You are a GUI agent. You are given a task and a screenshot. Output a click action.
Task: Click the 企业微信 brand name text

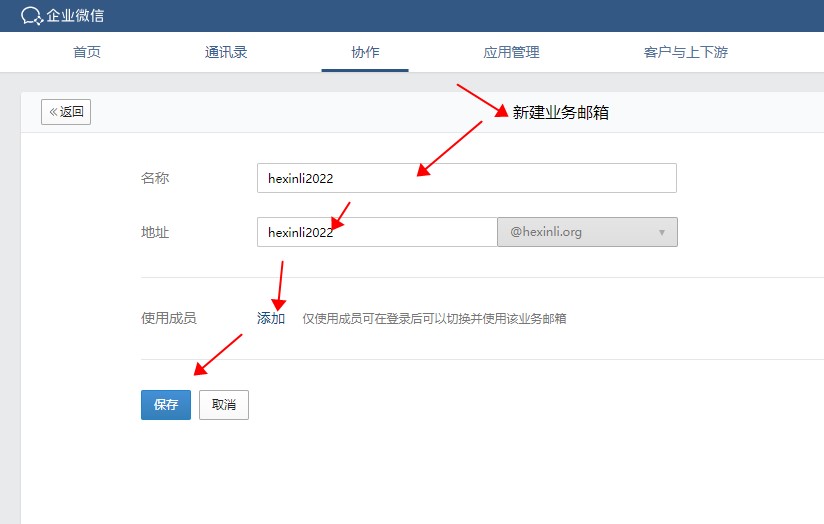point(75,16)
